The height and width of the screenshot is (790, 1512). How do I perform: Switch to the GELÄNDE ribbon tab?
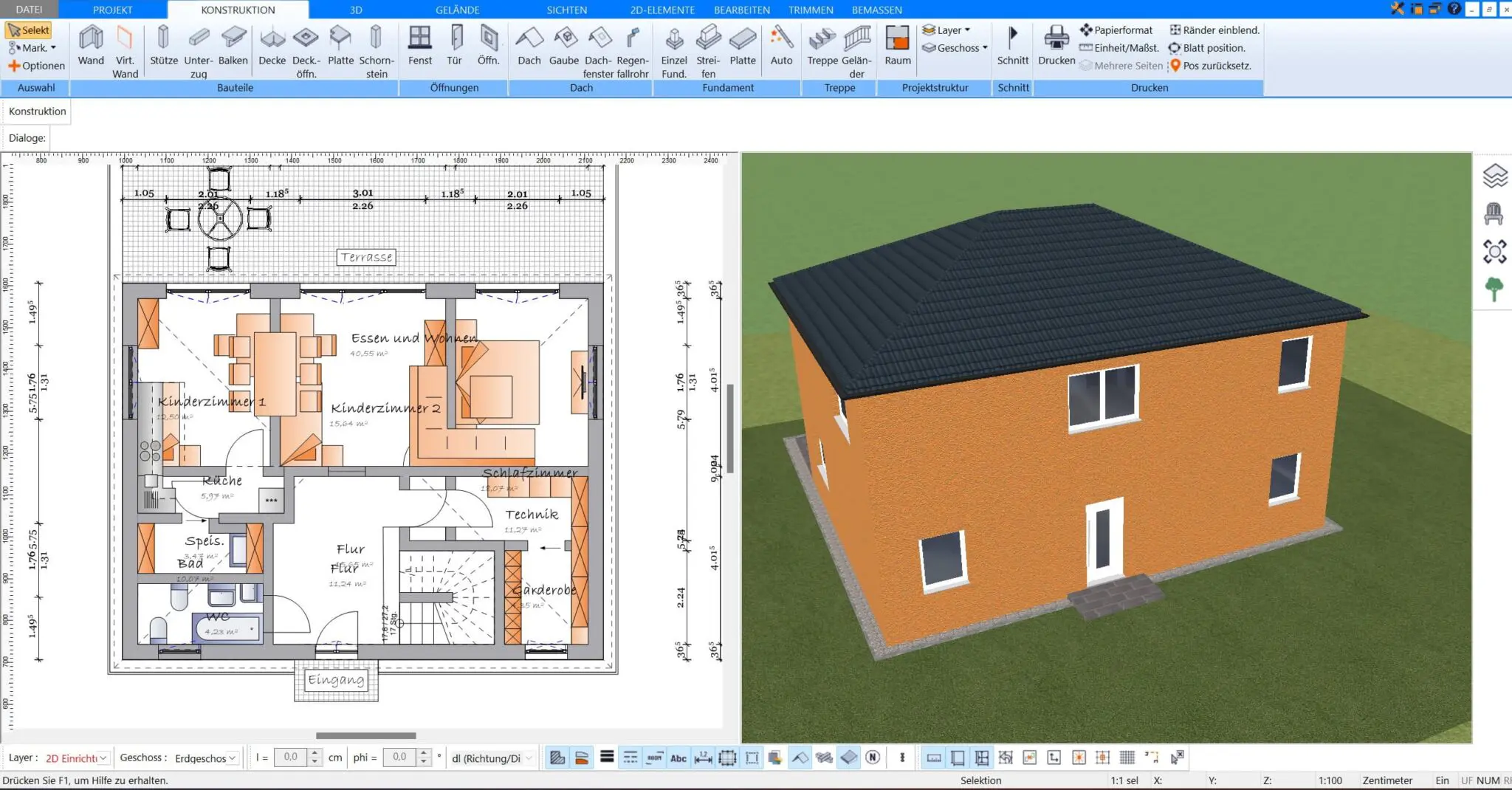point(458,10)
